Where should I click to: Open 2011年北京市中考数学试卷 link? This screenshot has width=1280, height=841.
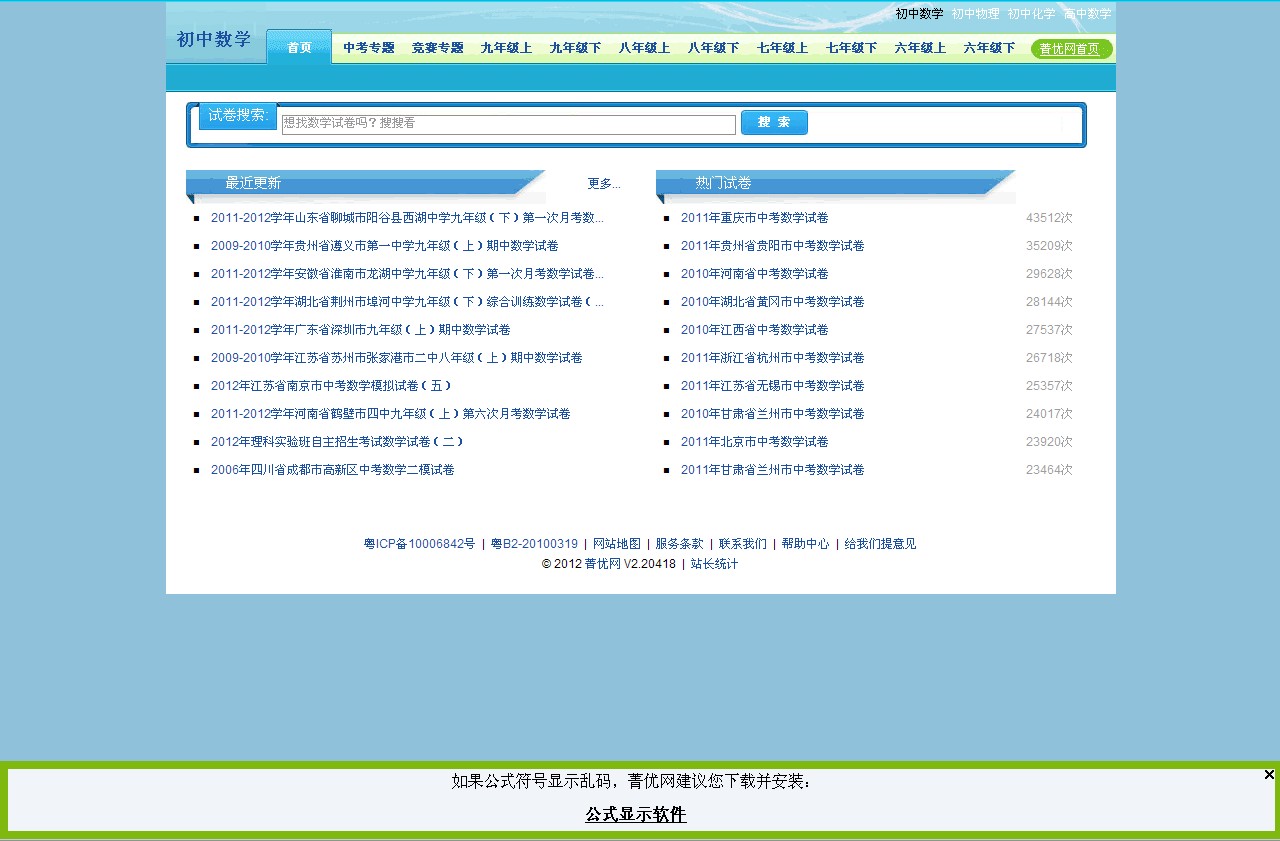tap(754, 442)
